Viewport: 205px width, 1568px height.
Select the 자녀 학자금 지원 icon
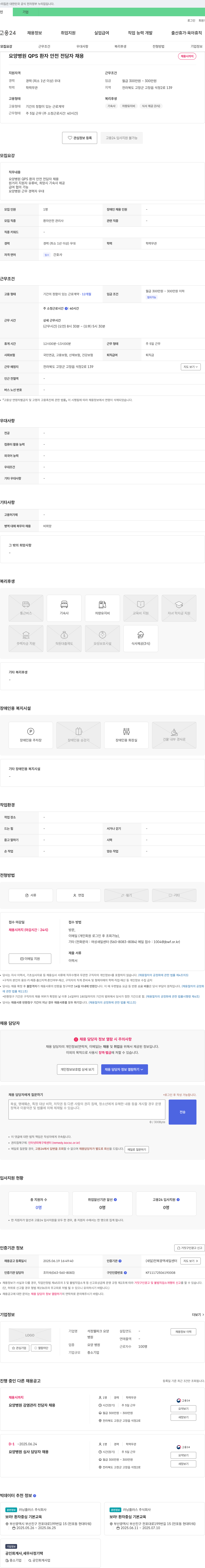(179, 608)
